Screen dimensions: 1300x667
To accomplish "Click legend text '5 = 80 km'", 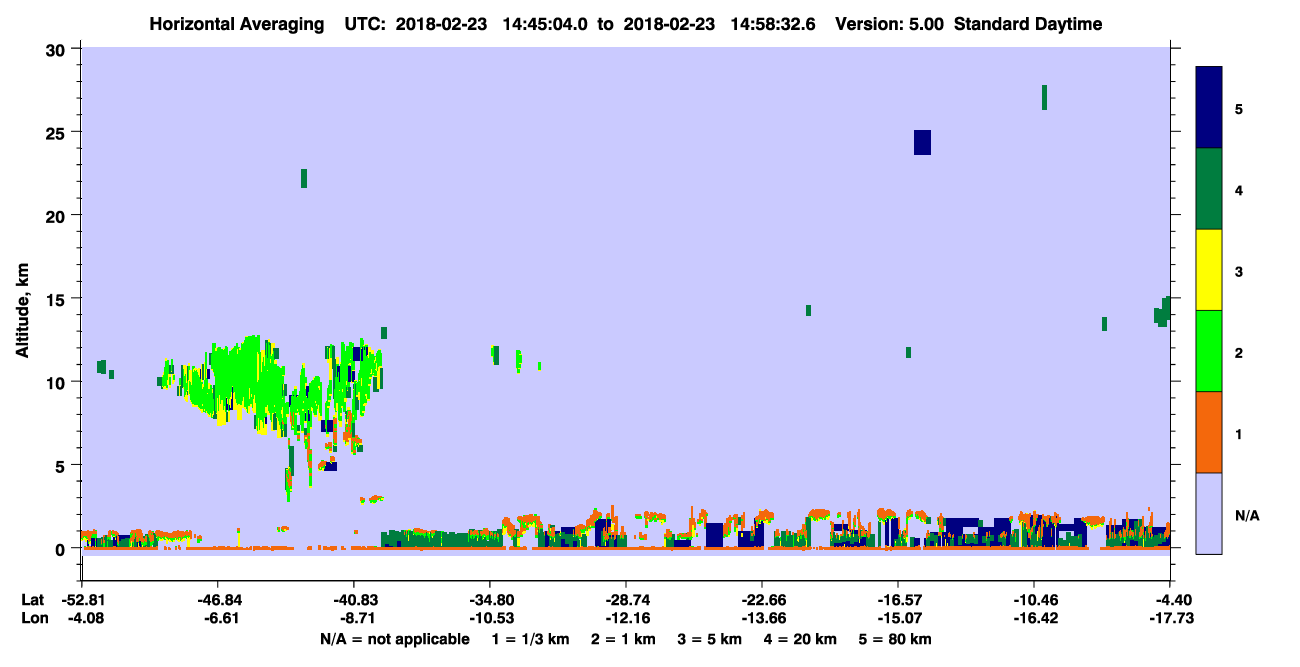I will (x=896, y=639).
